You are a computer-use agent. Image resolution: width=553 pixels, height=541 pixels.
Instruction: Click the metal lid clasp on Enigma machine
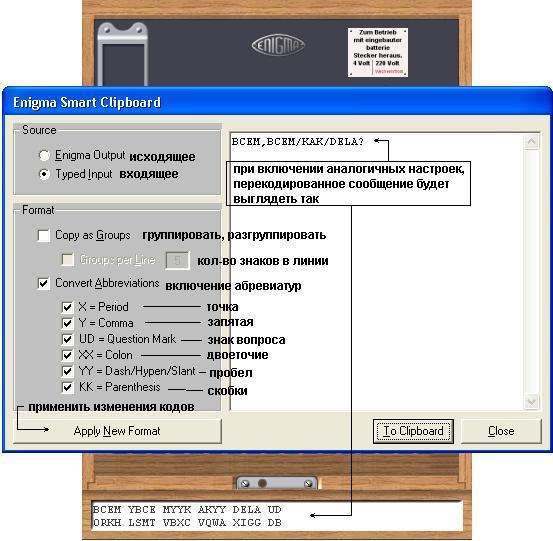coord(122,54)
